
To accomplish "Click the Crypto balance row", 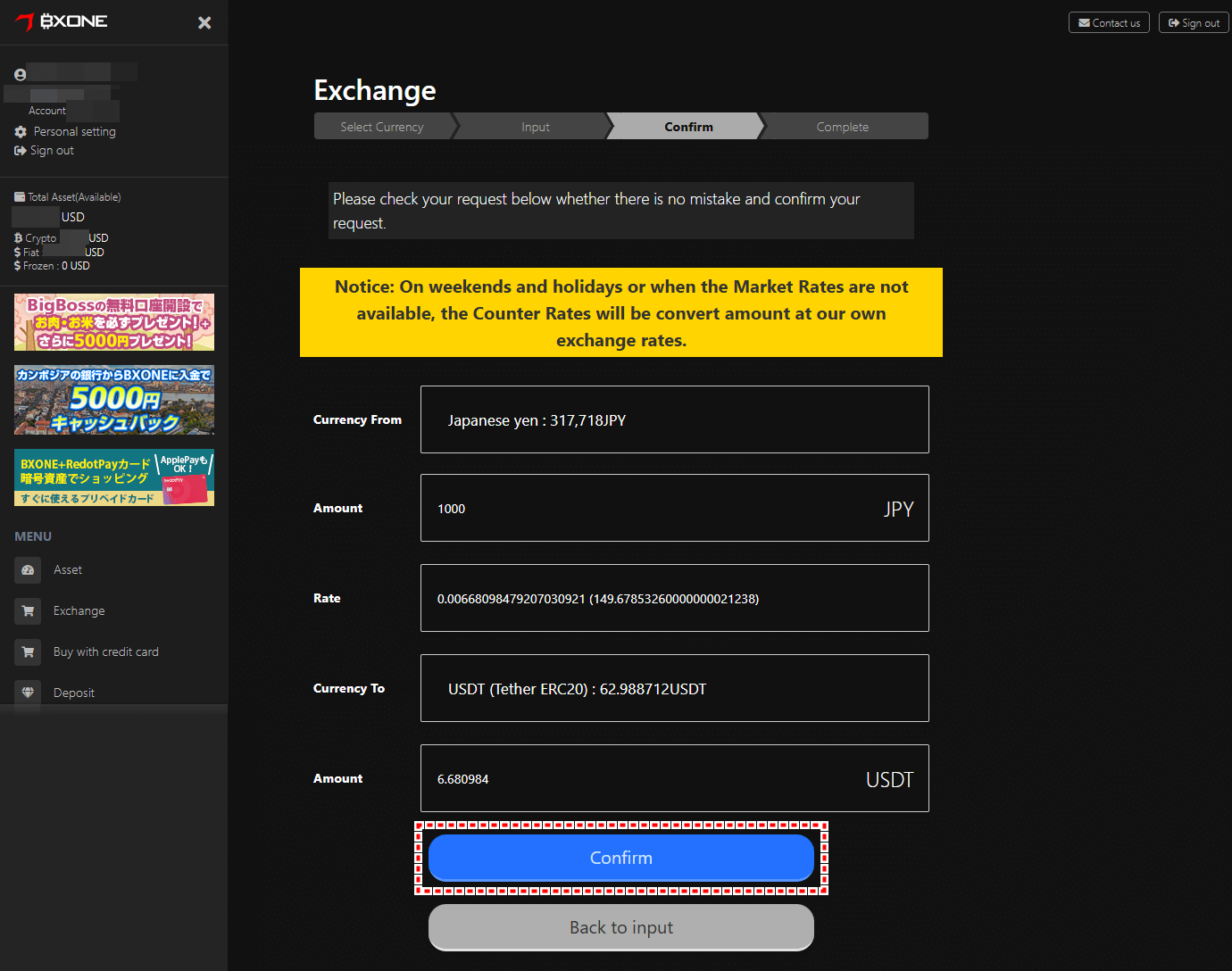I will 62,238.
